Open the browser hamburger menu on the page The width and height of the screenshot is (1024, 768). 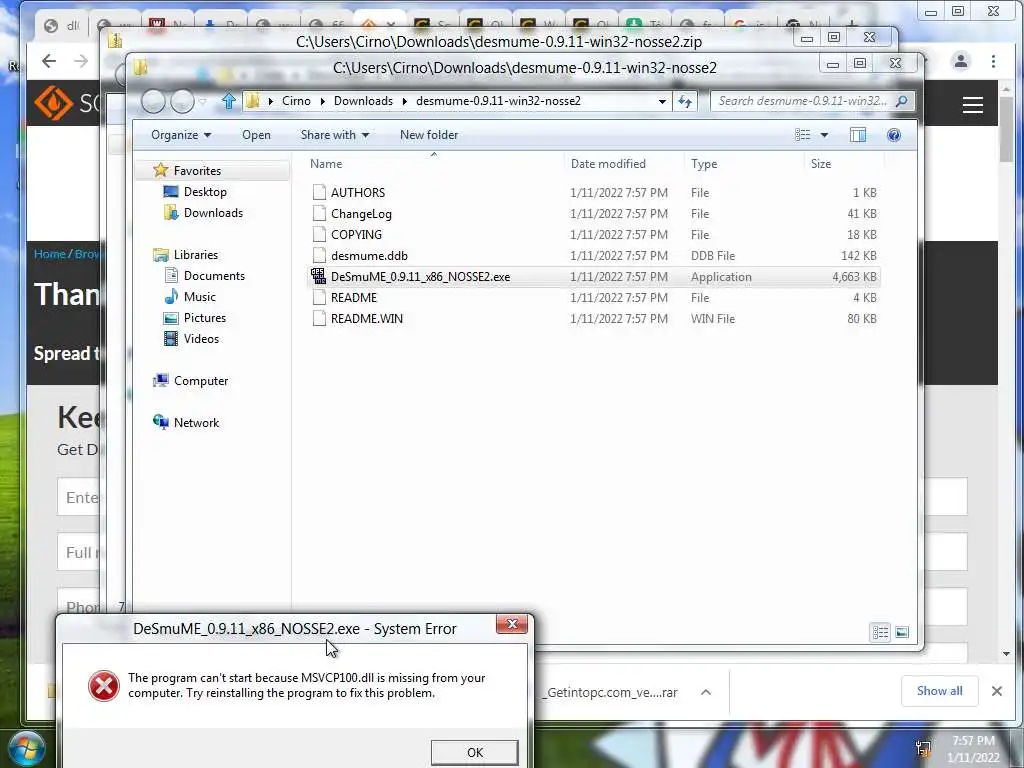972,104
